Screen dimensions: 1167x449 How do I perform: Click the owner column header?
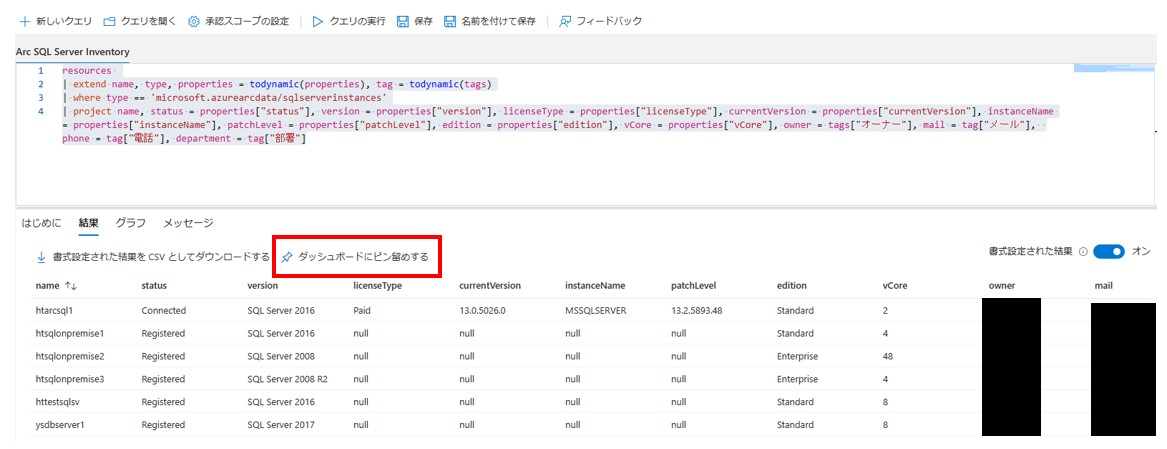[1002, 285]
